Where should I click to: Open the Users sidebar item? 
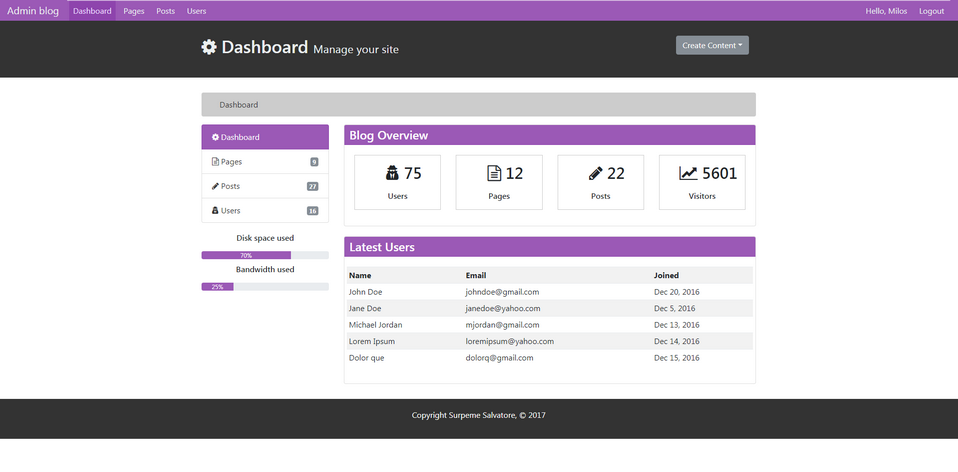point(265,211)
